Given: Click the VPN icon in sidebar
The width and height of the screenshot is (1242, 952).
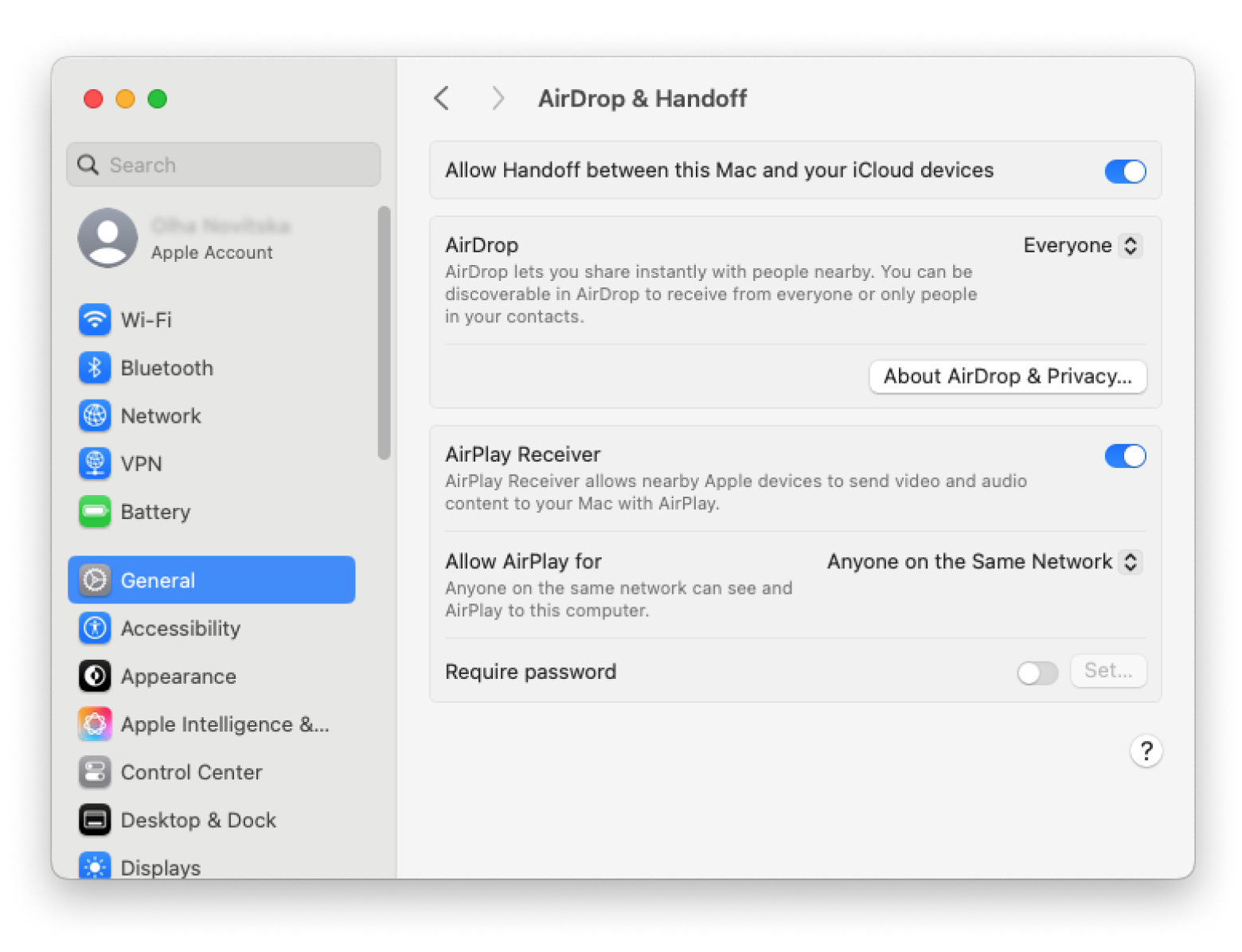Looking at the screenshot, I should [x=95, y=463].
